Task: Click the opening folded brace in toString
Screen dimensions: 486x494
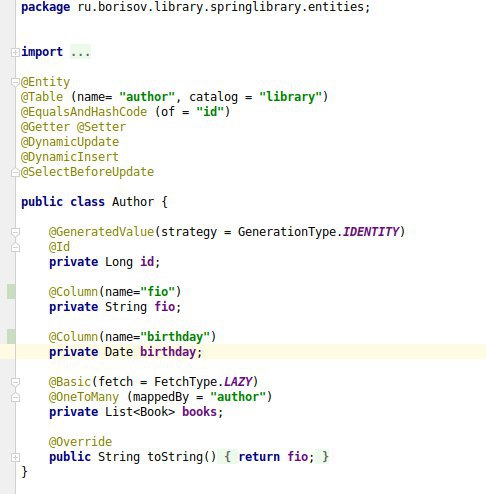Action: coord(227,456)
